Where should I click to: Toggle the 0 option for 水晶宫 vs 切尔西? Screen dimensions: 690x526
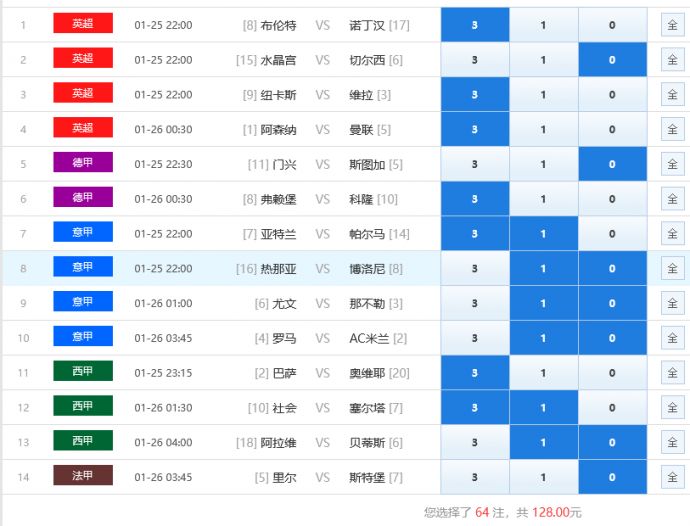coord(612,60)
